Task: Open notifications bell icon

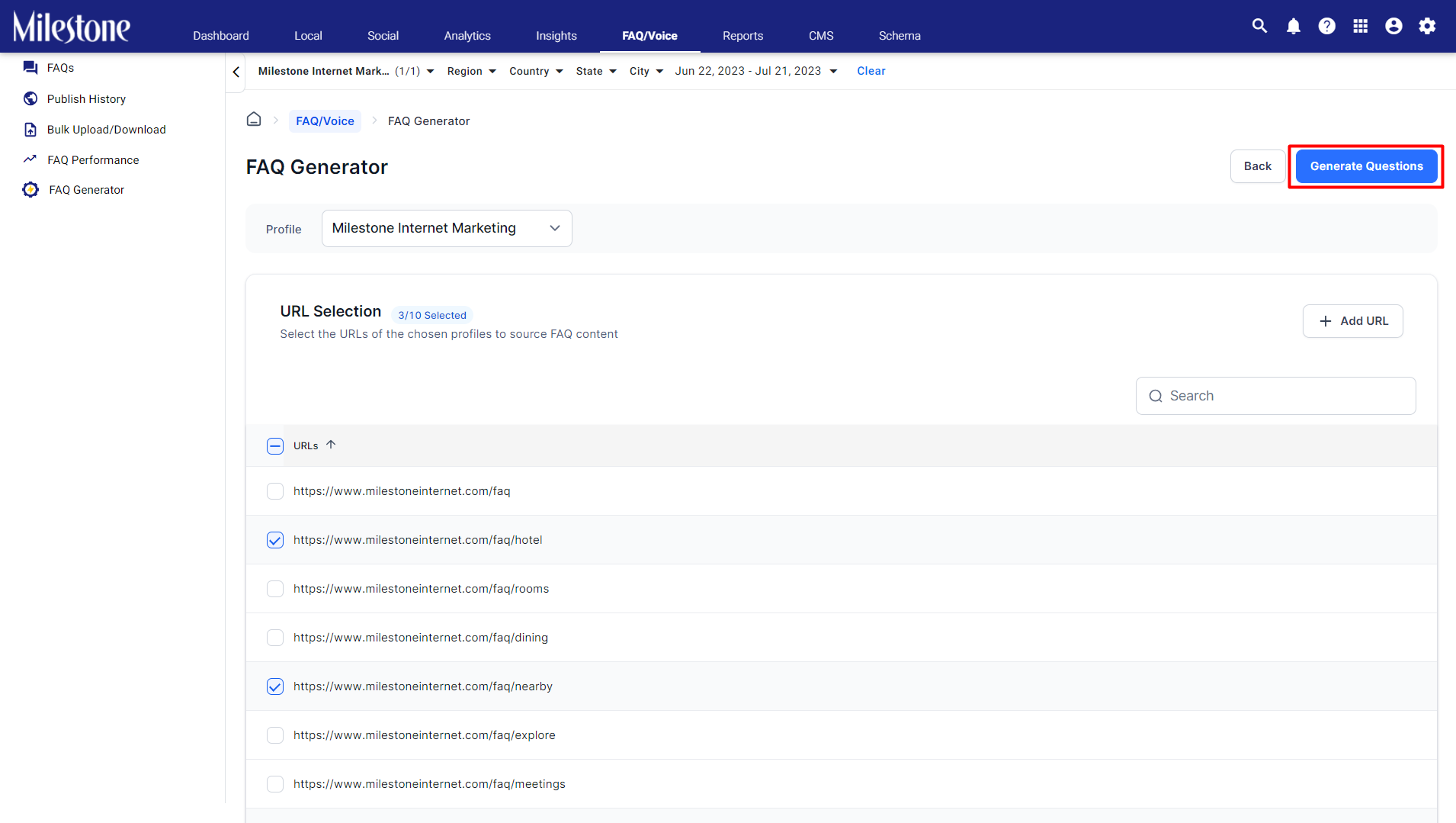Action: [1293, 26]
